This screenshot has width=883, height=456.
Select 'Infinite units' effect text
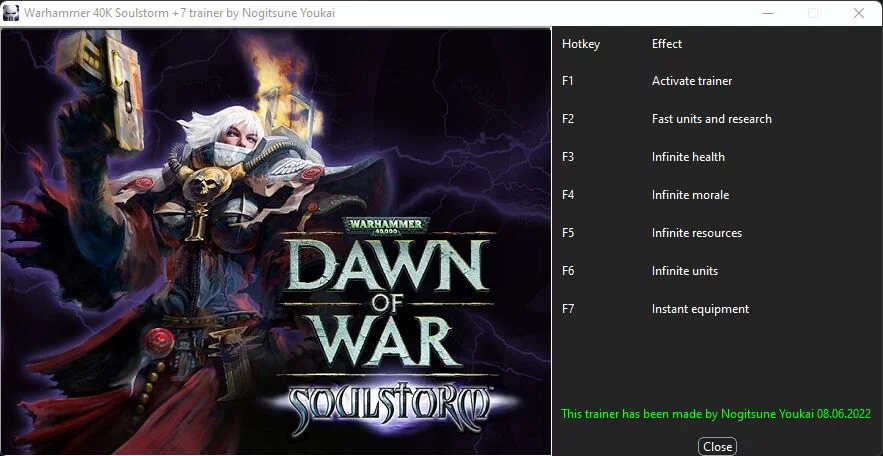click(685, 271)
